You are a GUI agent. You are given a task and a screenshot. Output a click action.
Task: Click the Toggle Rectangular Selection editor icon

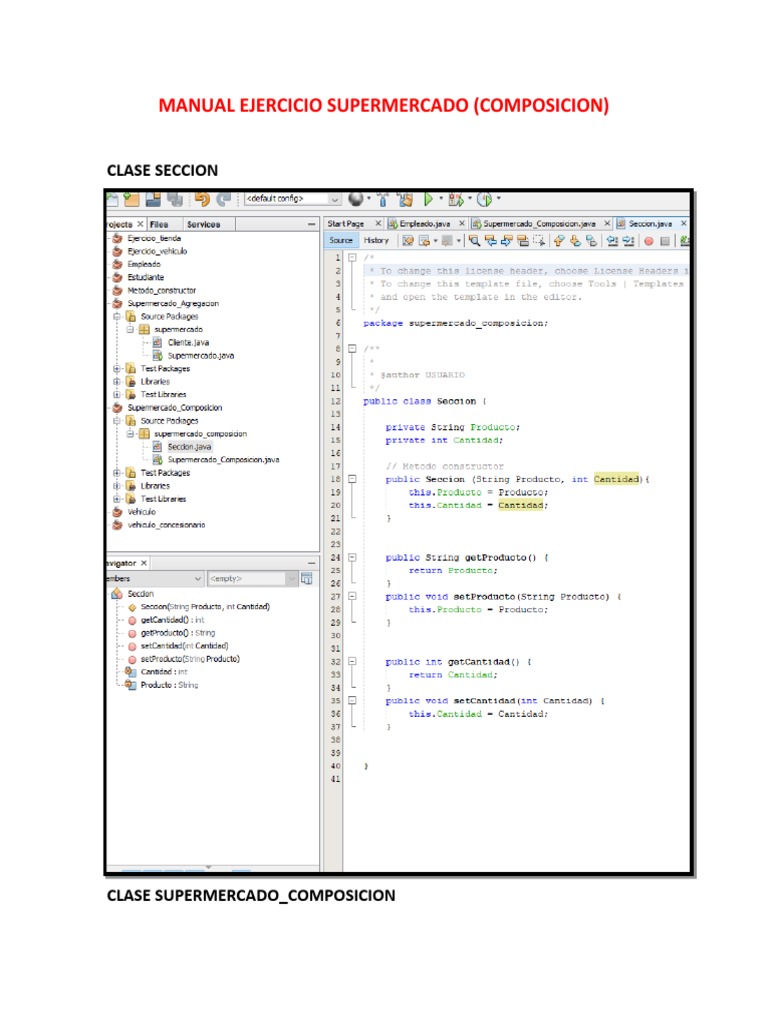[539, 241]
